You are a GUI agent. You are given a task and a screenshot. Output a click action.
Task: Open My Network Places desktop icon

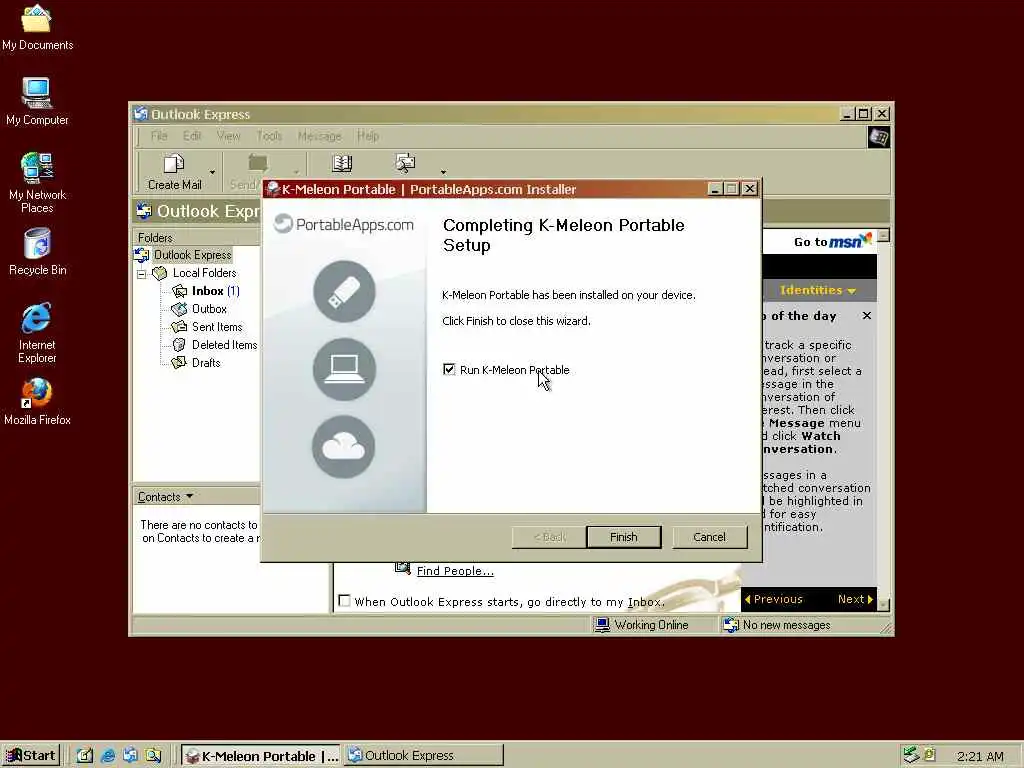[37, 183]
